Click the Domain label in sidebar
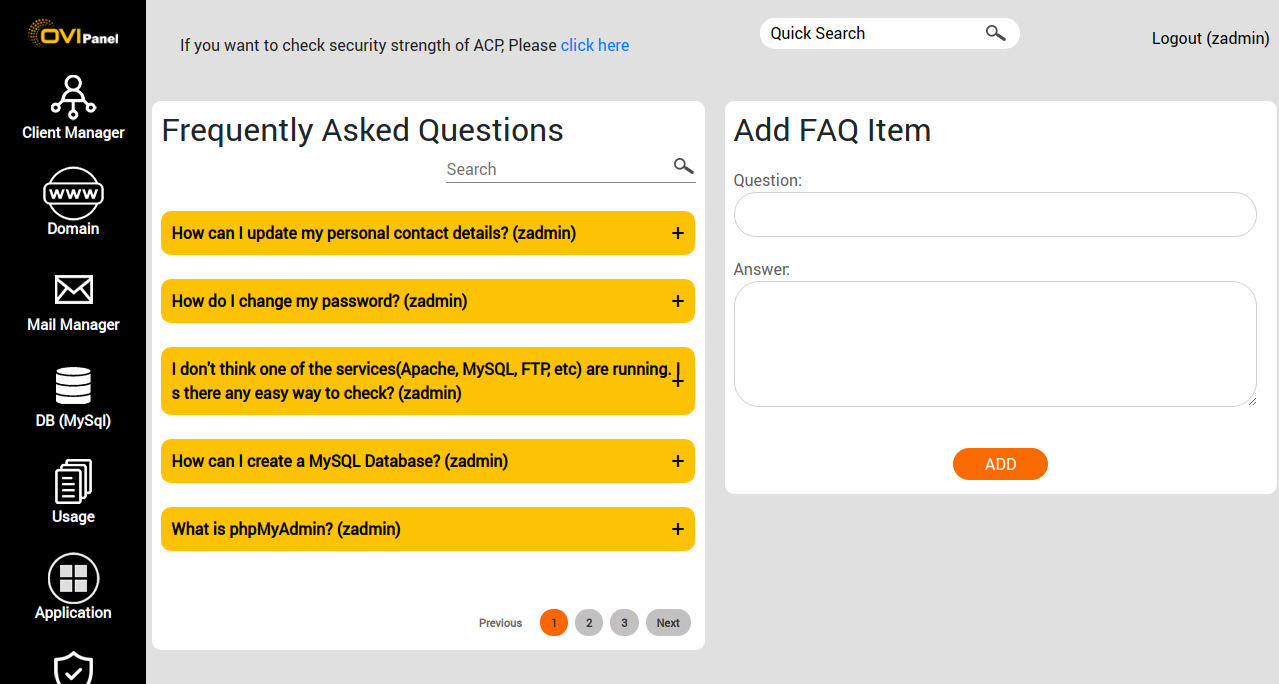The width and height of the screenshot is (1279, 684). [73, 229]
